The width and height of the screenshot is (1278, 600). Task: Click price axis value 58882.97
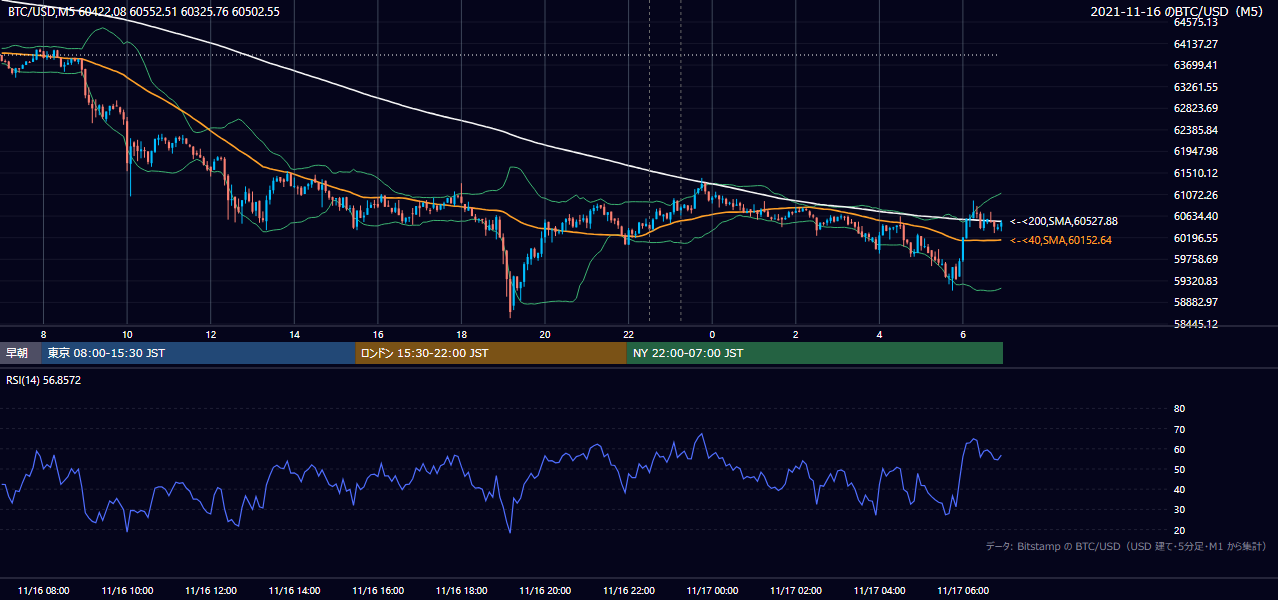[x=1195, y=302]
